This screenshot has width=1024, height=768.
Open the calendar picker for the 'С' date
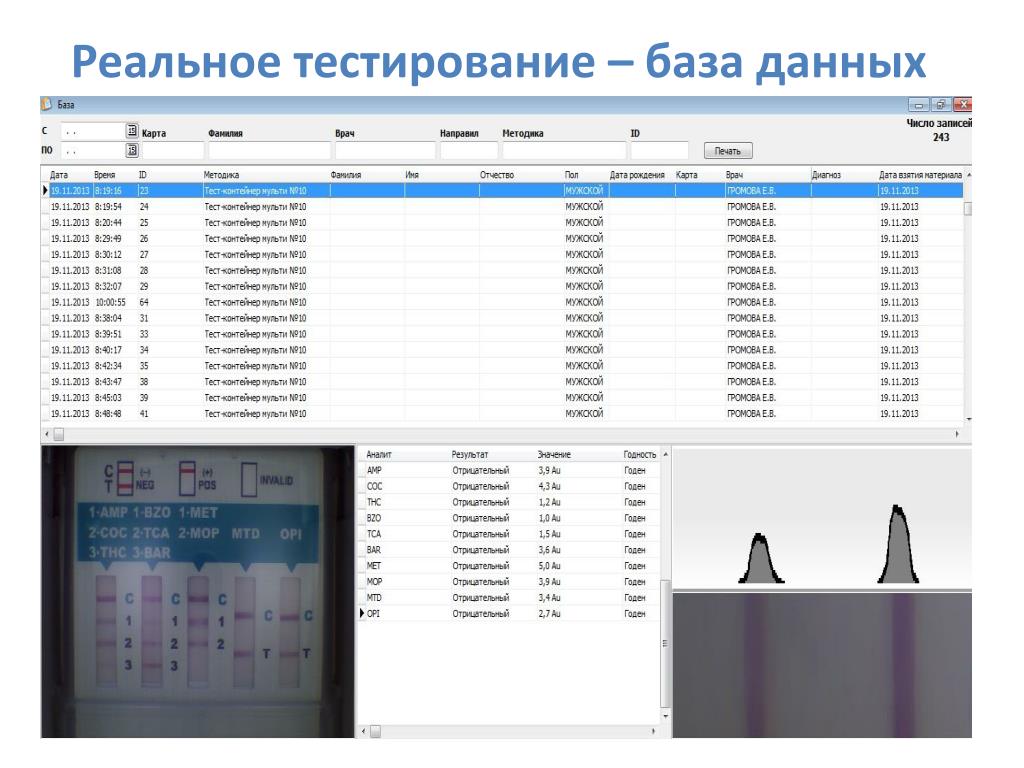(x=132, y=131)
